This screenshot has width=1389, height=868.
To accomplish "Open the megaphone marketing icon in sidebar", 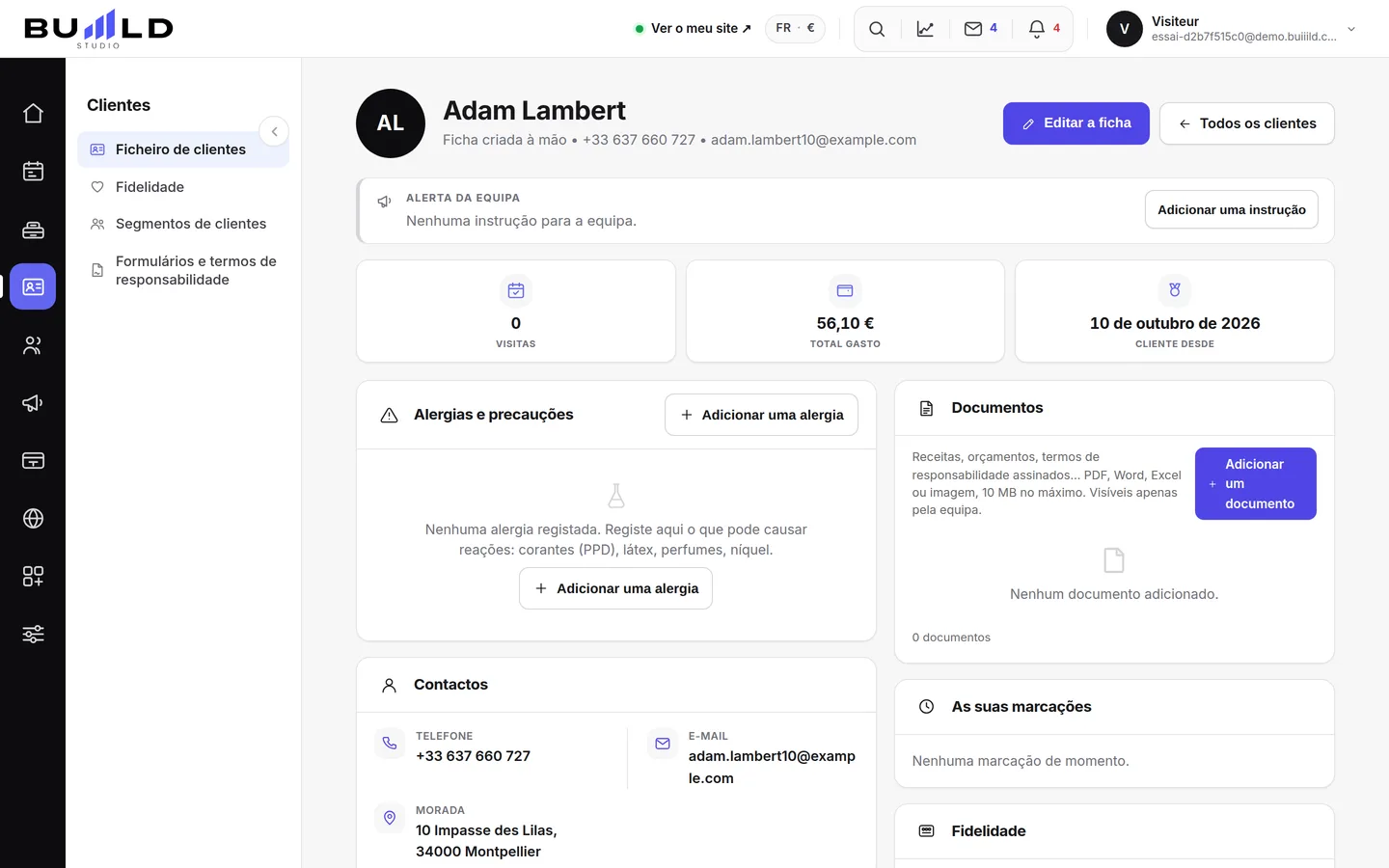I will coord(33,403).
